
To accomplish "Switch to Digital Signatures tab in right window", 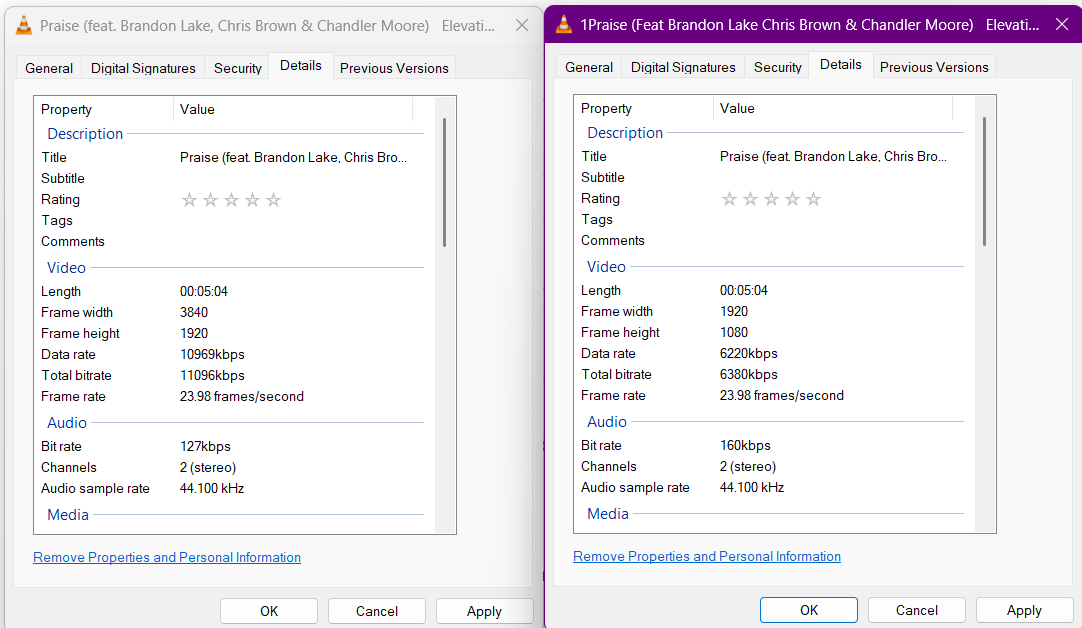I will click(683, 67).
